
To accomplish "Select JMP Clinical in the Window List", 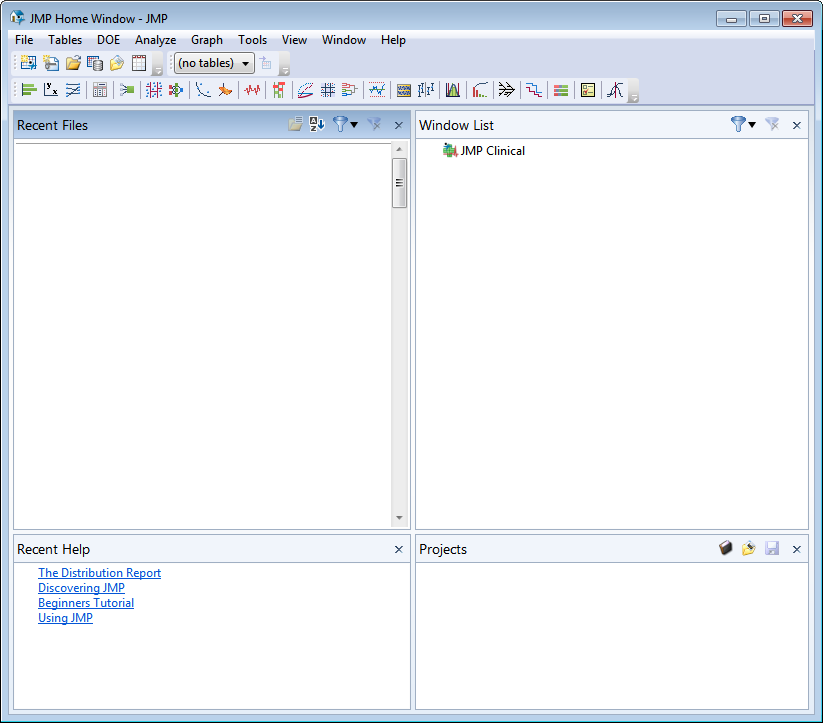I will (492, 151).
